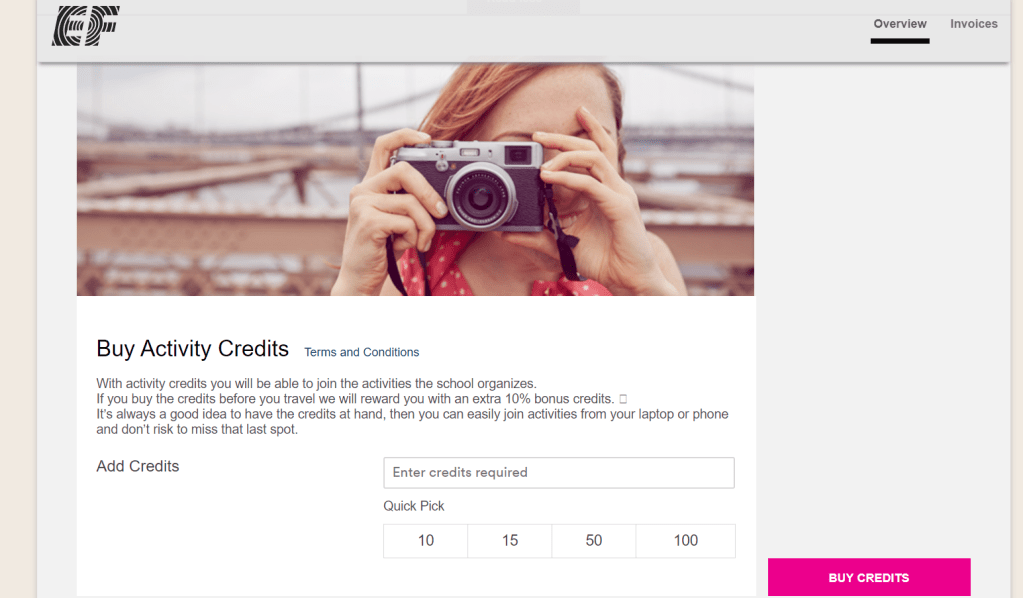This screenshot has width=1023, height=598.
Task: Click the faded button at top center
Action: pyautogui.click(x=523, y=6)
